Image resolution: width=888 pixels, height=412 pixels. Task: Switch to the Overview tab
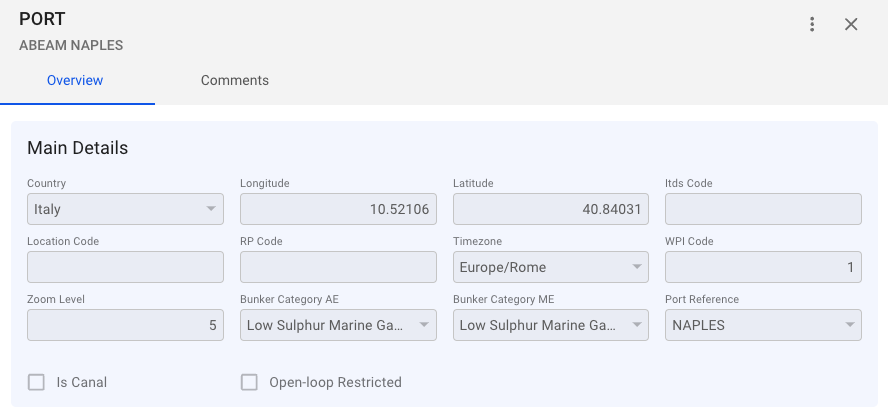[x=75, y=80]
